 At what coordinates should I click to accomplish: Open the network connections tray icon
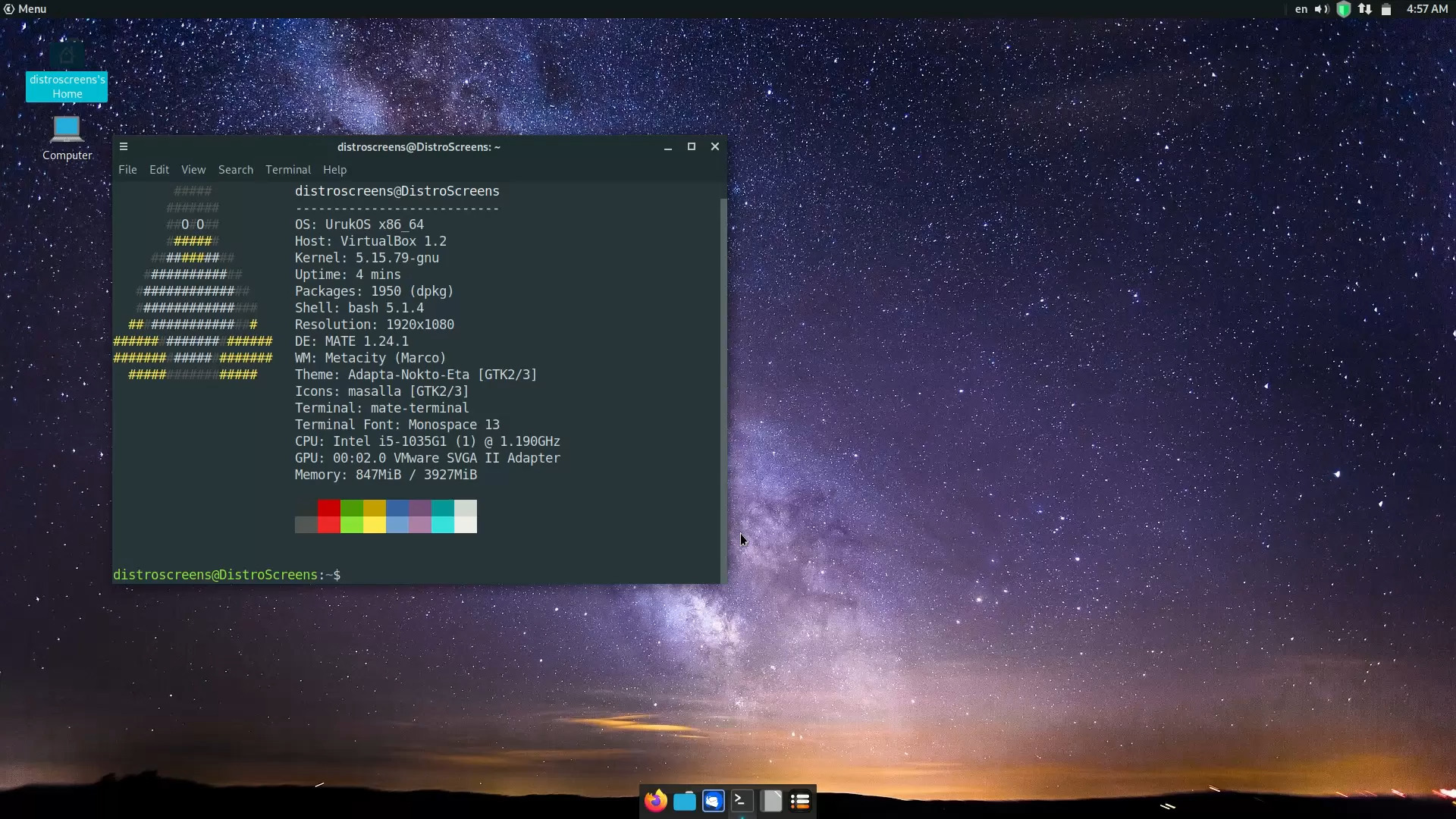[x=1365, y=9]
